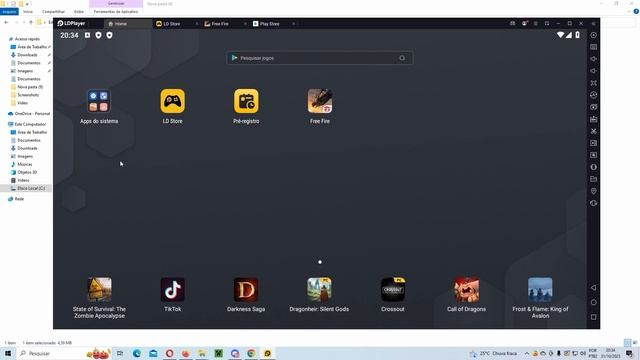Open the virtual location pin icon
Viewport: 640px width, 360px height.
click(593, 191)
